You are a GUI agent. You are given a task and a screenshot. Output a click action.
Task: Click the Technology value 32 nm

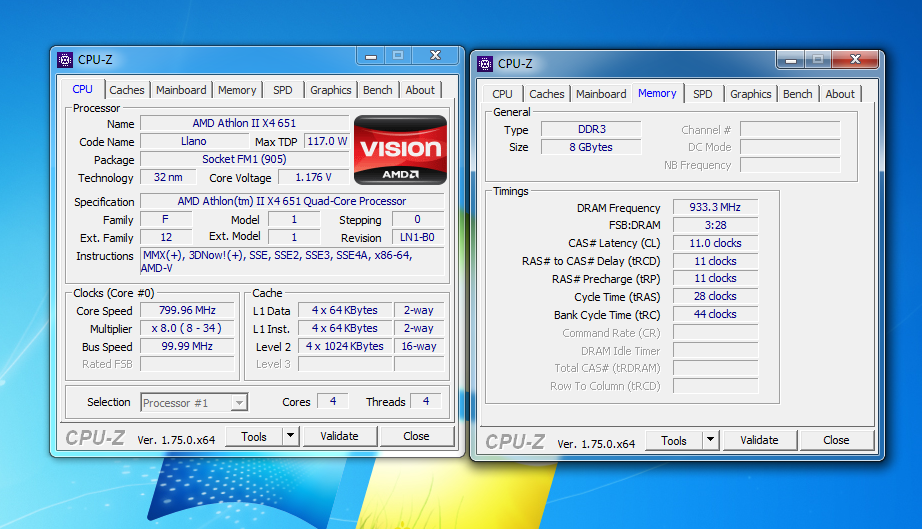(x=168, y=178)
